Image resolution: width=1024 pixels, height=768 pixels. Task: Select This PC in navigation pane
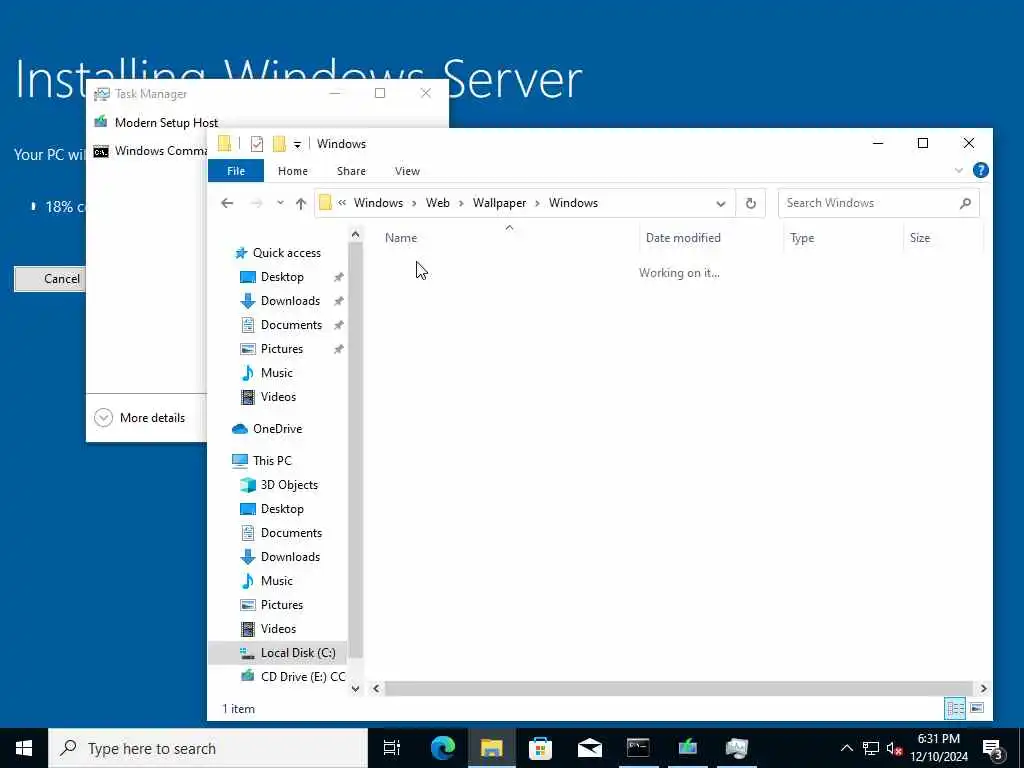[x=272, y=460]
